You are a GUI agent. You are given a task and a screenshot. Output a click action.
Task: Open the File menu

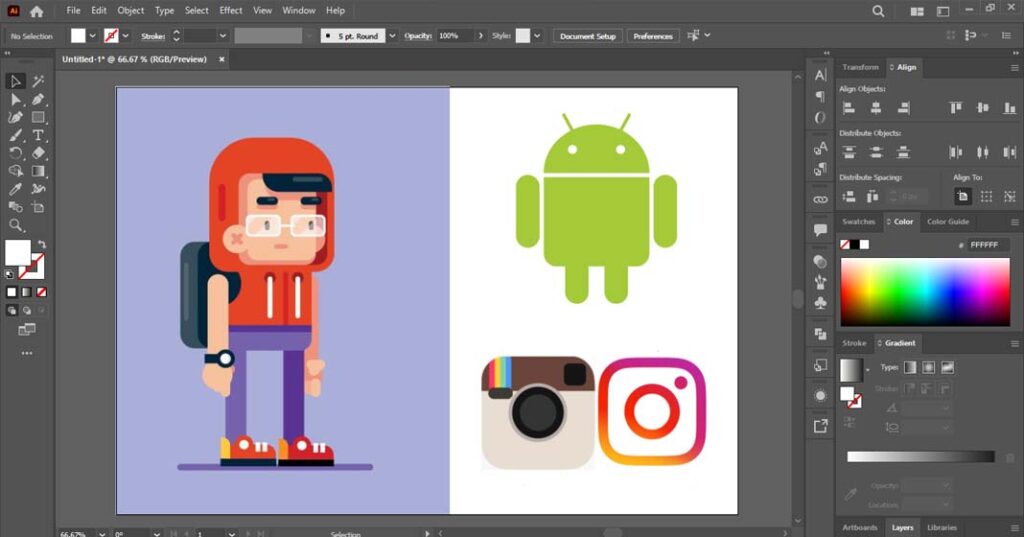pyautogui.click(x=73, y=10)
